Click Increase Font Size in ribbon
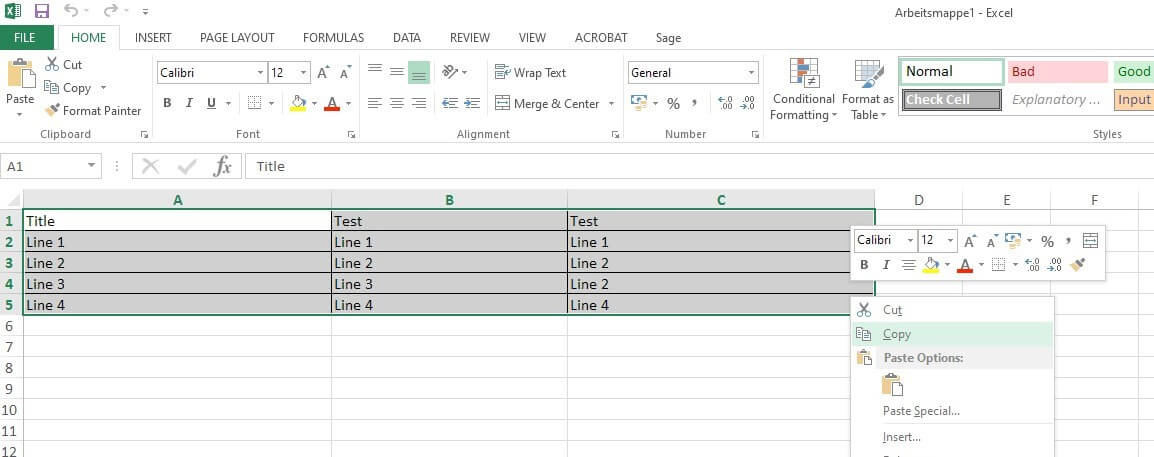The height and width of the screenshot is (457, 1154). [x=323, y=73]
